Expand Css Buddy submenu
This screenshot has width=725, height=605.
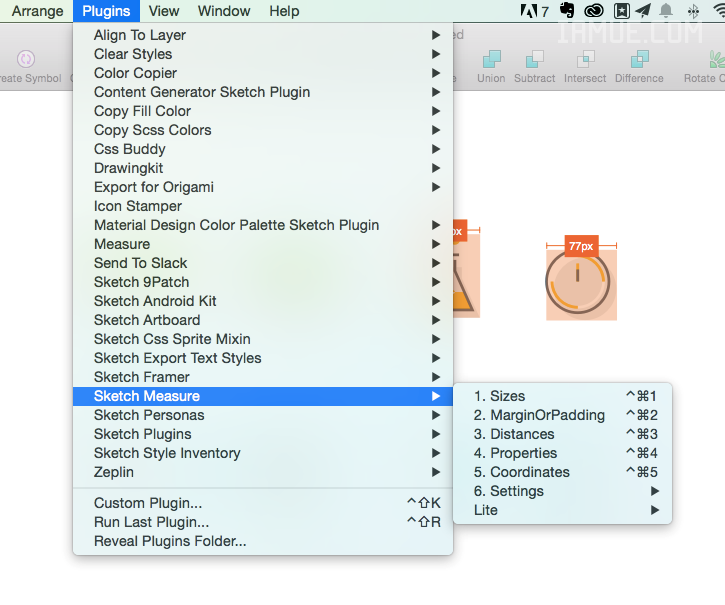263,149
